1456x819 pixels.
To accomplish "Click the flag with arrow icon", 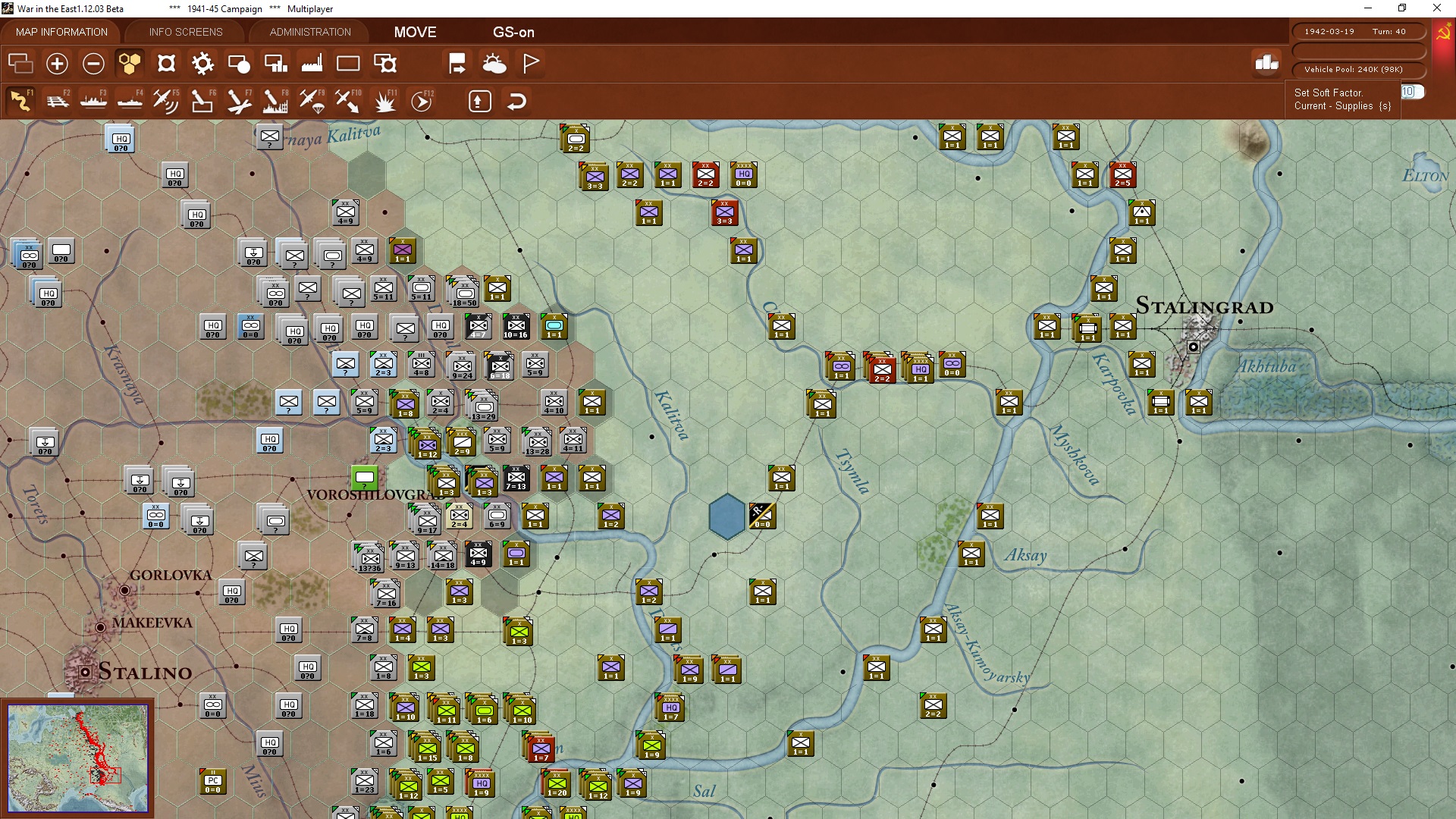I will point(457,64).
